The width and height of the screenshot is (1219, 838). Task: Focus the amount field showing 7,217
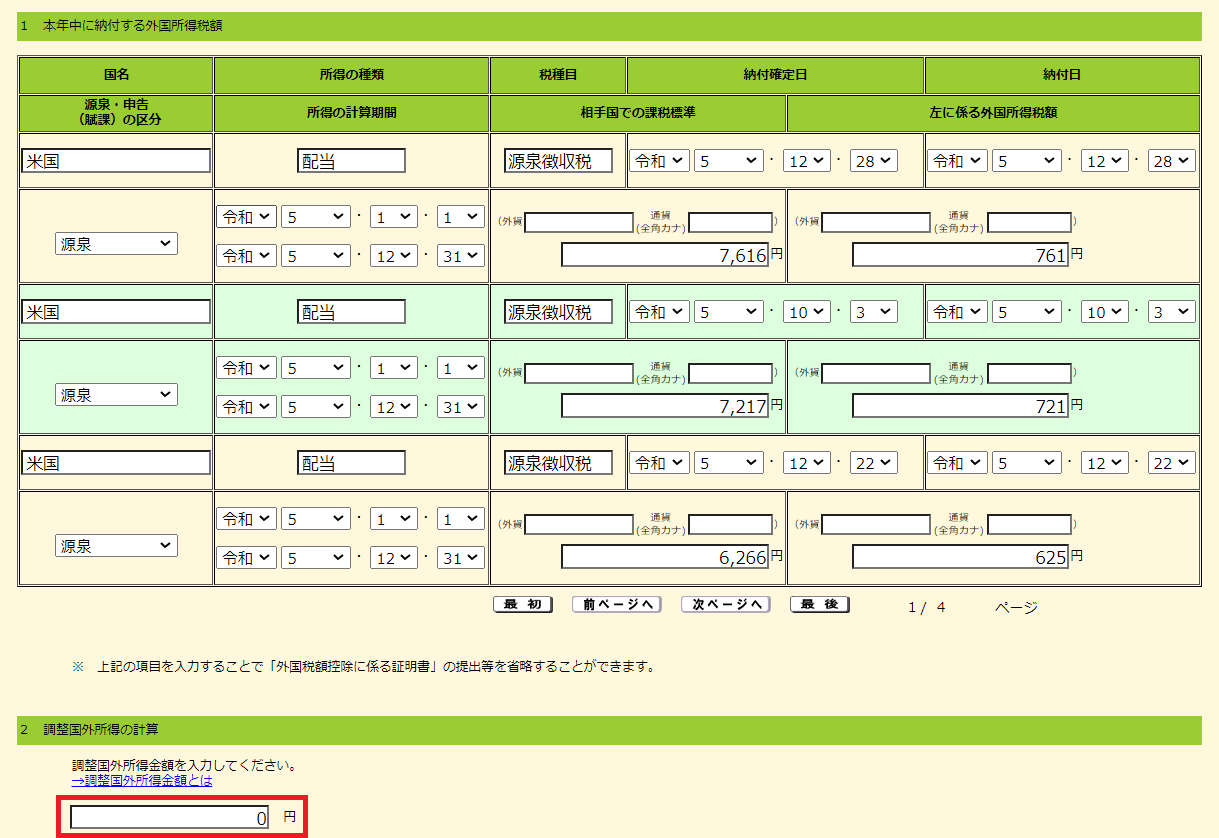[x=665, y=406]
